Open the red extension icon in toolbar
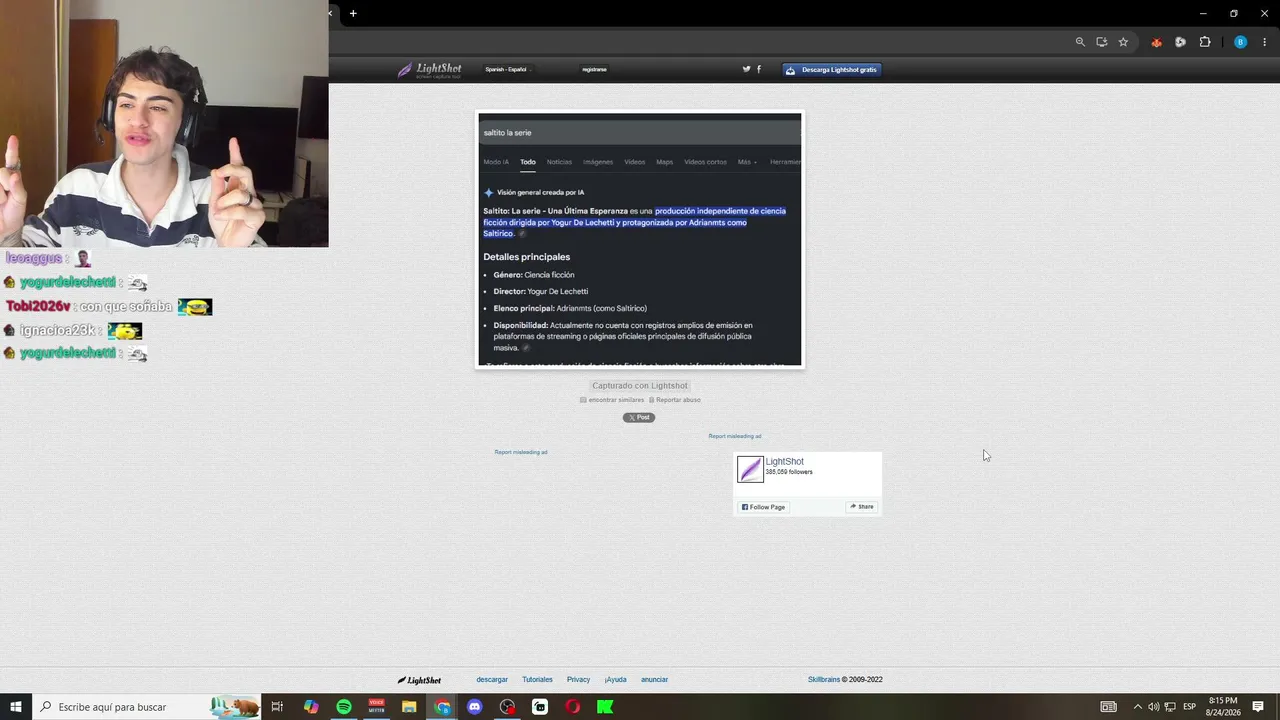The height and width of the screenshot is (720, 1280). (x=1157, y=42)
